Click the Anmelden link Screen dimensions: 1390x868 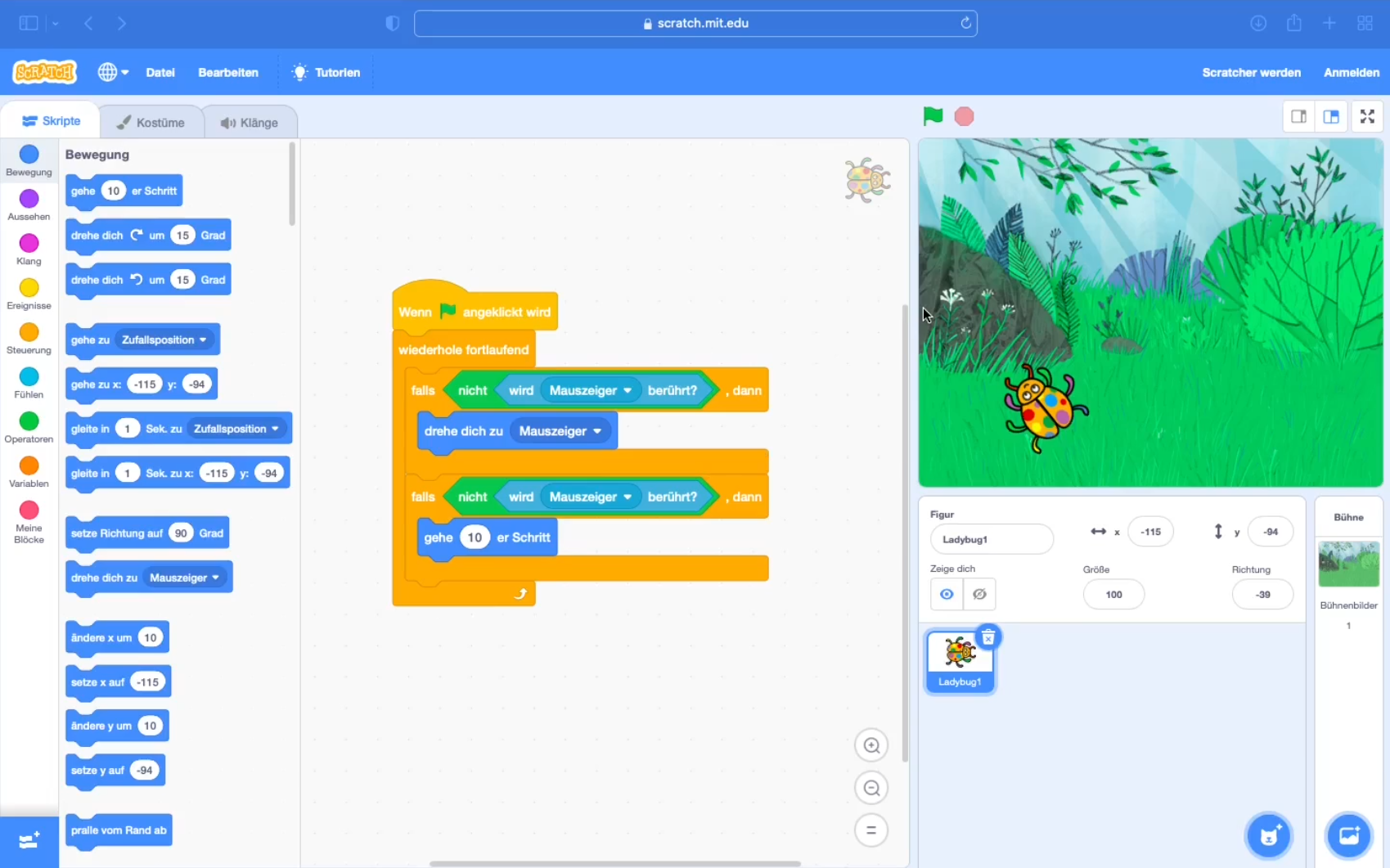pyautogui.click(x=1351, y=72)
